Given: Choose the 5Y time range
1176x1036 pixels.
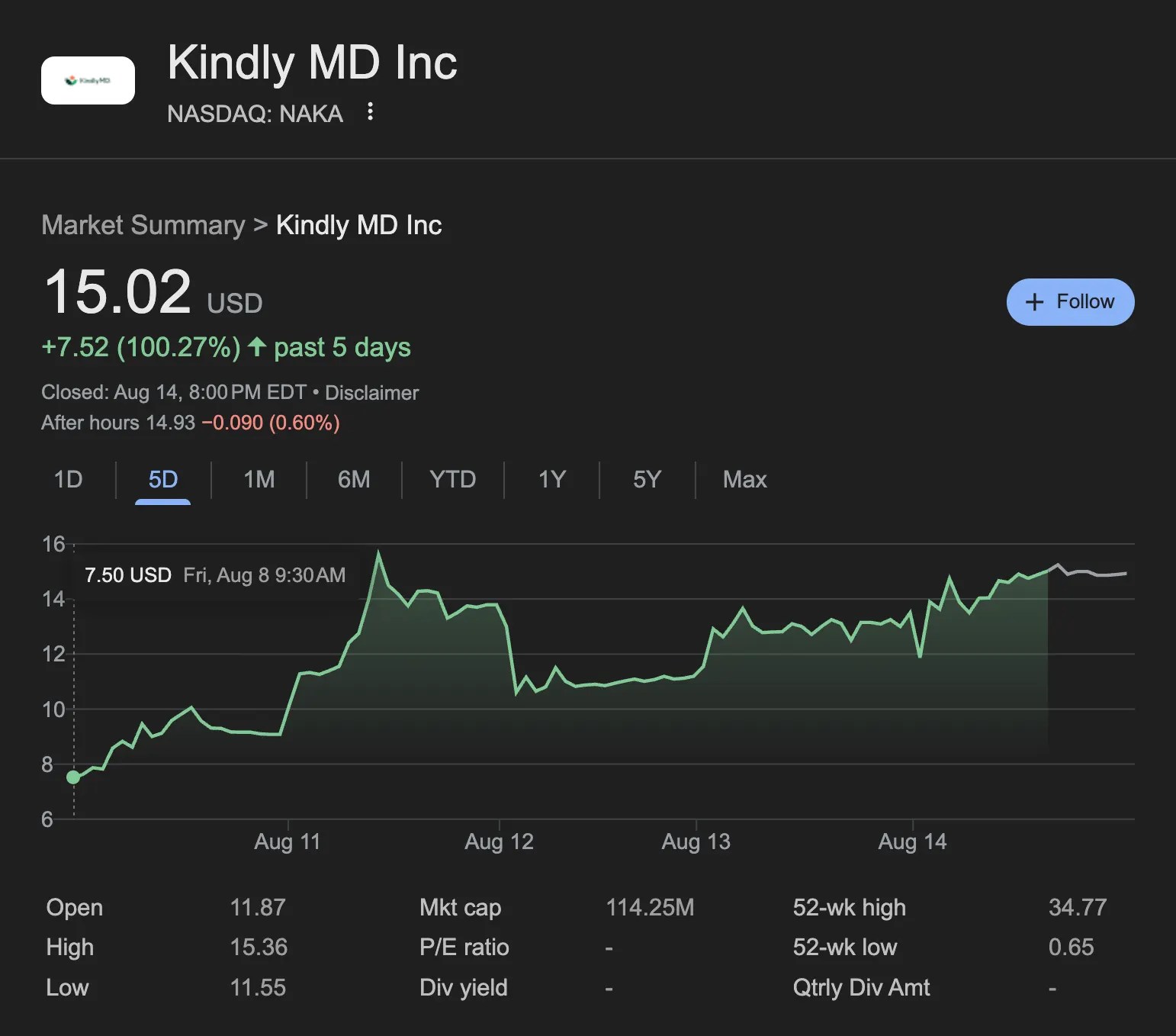Looking at the screenshot, I should 647,479.
